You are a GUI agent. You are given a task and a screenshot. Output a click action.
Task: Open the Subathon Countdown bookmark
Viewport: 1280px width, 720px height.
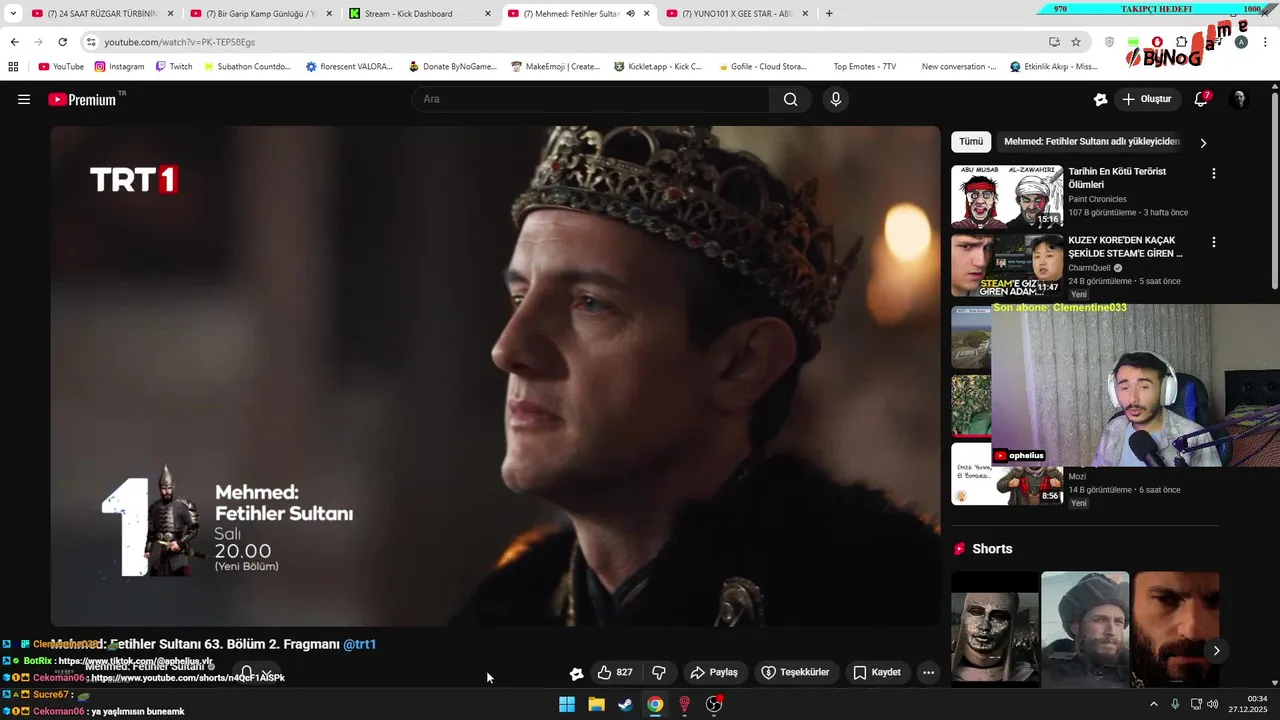(x=247, y=67)
